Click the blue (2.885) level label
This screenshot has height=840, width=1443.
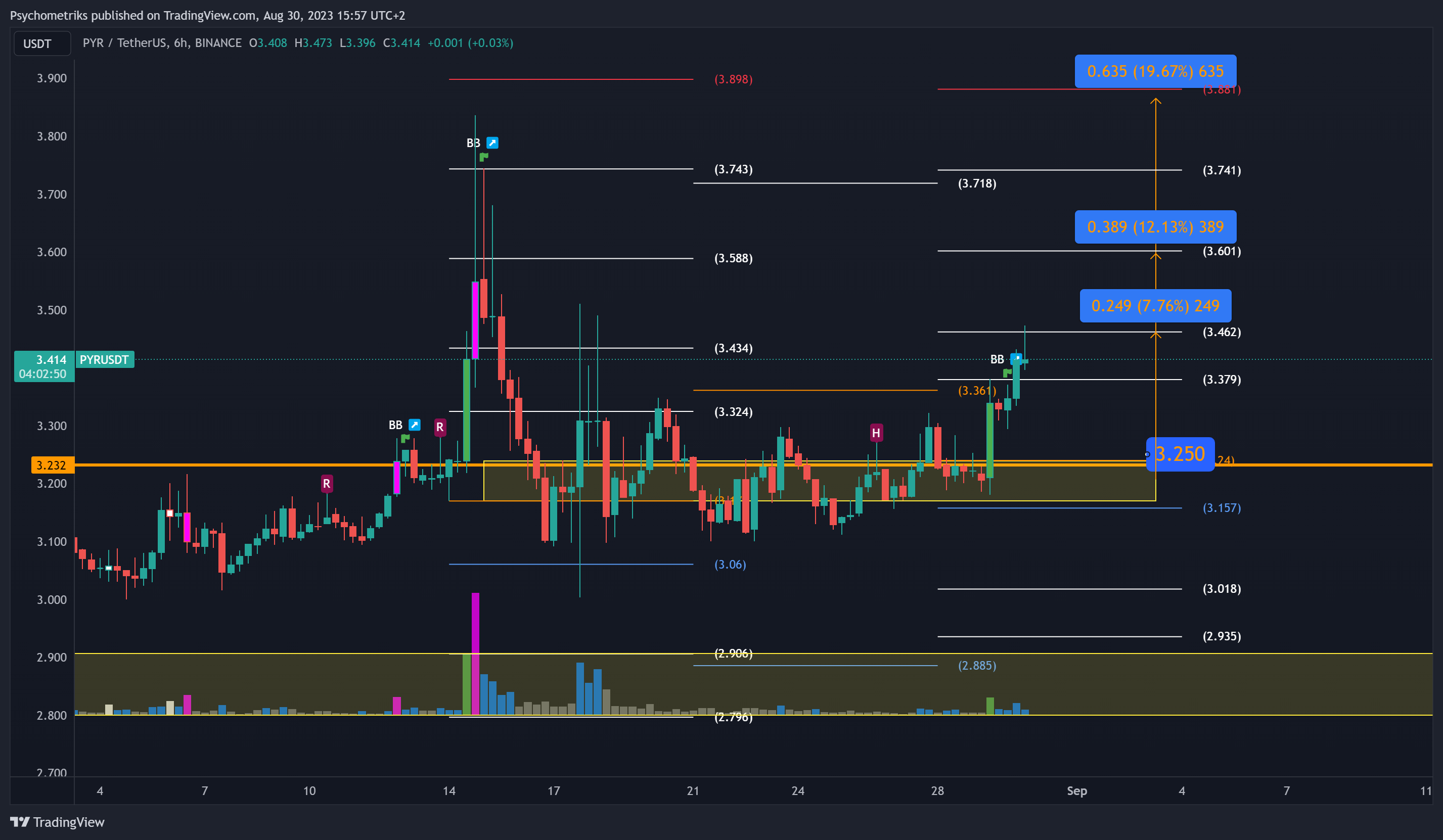coord(977,665)
